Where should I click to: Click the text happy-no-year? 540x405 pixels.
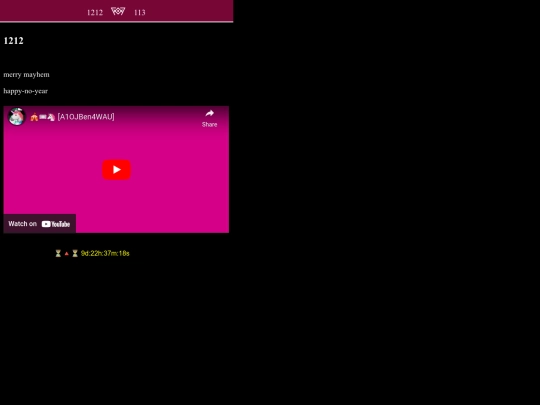(x=25, y=91)
